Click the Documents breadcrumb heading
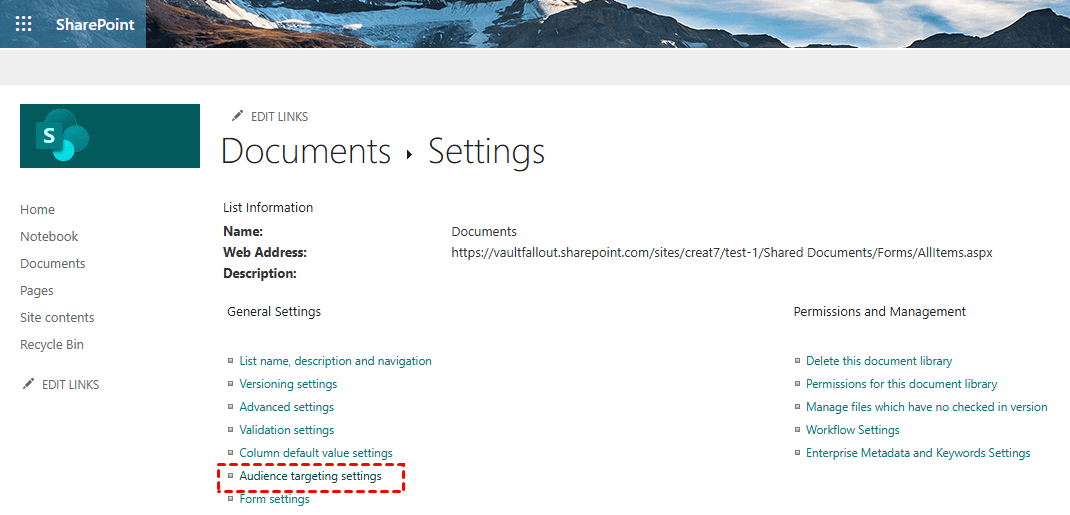Screen dimensions: 1070x515 point(305,151)
